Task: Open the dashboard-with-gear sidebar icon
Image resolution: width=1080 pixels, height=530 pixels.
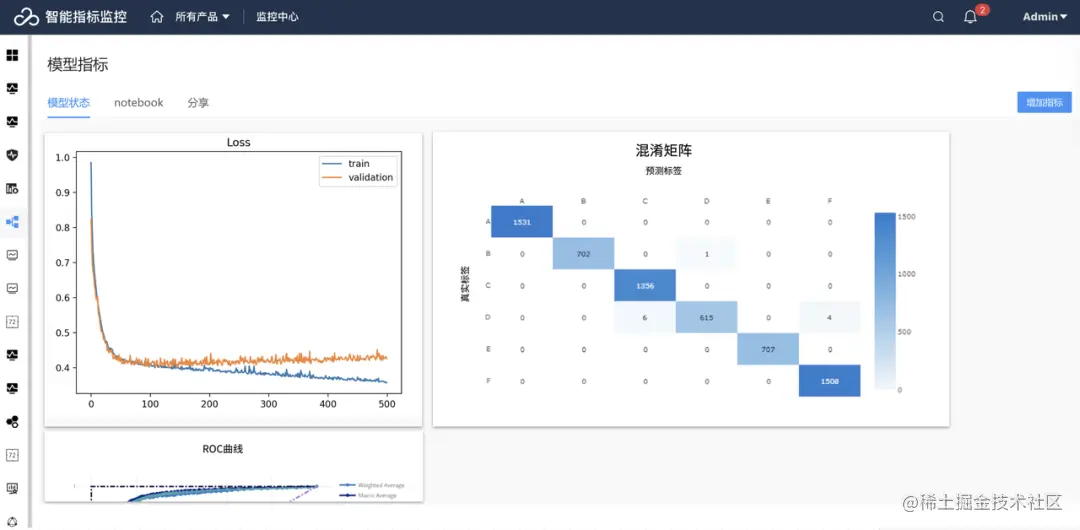Action: (x=12, y=188)
